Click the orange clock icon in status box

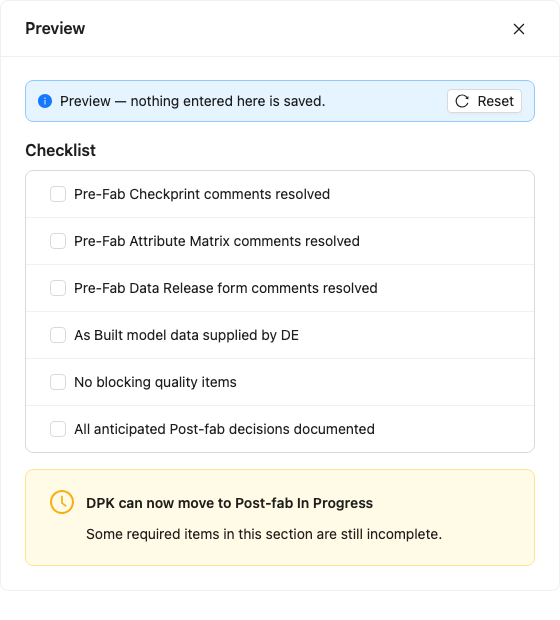(x=62, y=502)
